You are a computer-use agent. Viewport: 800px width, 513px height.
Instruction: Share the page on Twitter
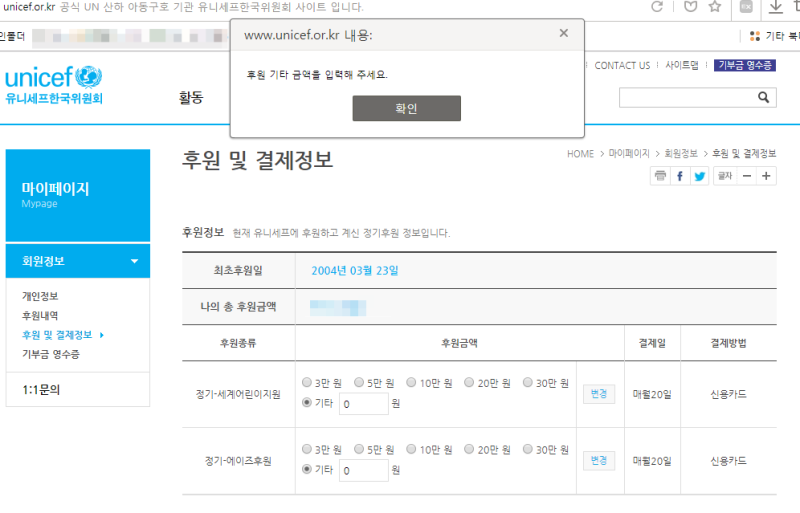coord(699,176)
